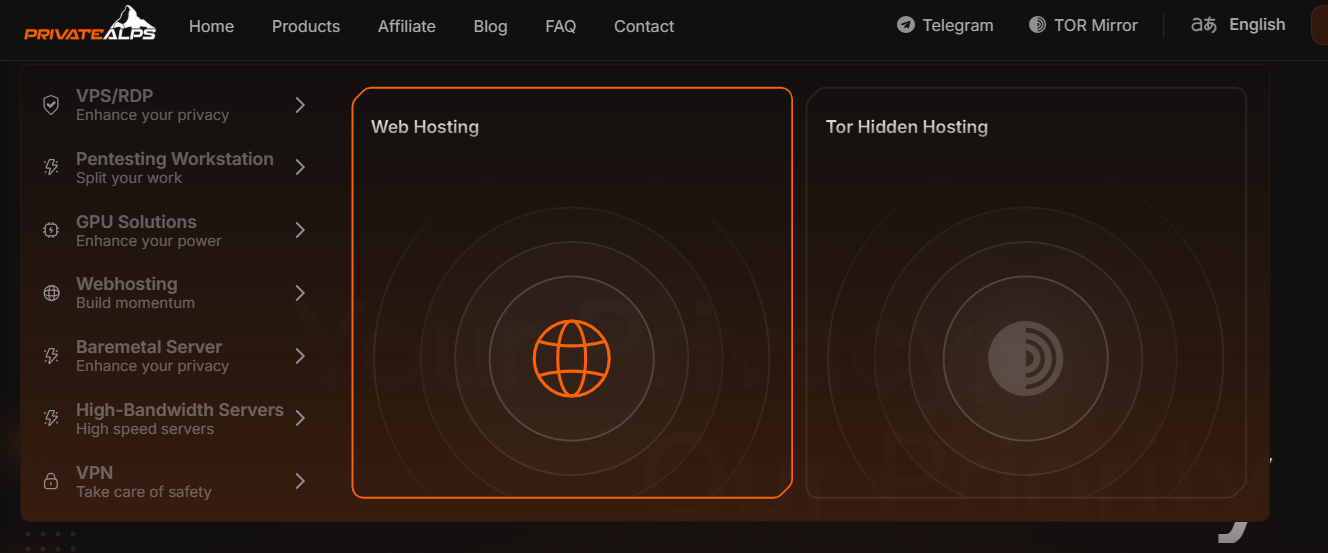Click the Pentesting Workstation lightning icon

[51, 167]
